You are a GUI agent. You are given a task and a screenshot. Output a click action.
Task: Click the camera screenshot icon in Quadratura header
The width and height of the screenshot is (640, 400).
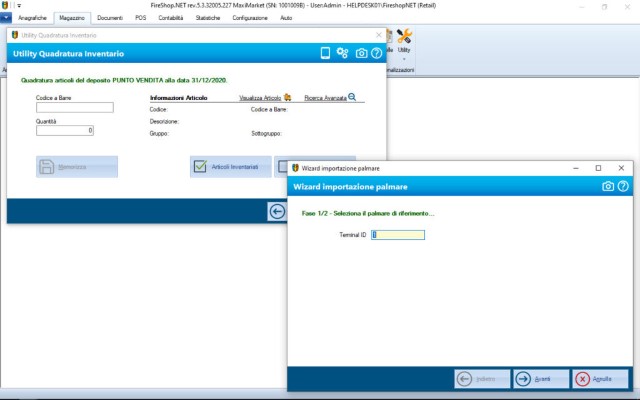point(361,53)
